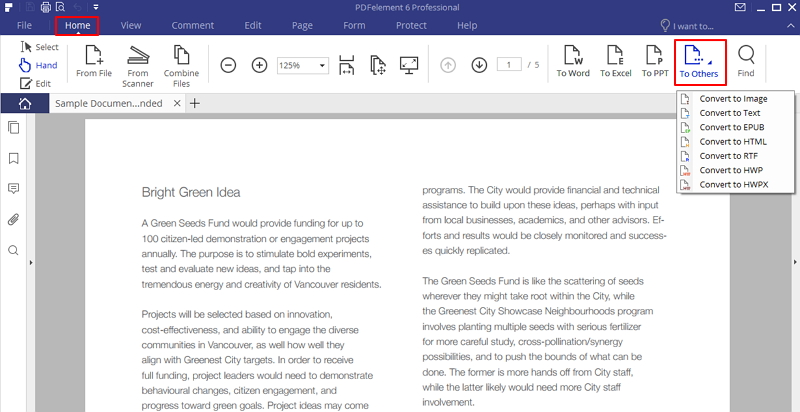
Task: Switch to the View tab
Action: [x=131, y=25]
